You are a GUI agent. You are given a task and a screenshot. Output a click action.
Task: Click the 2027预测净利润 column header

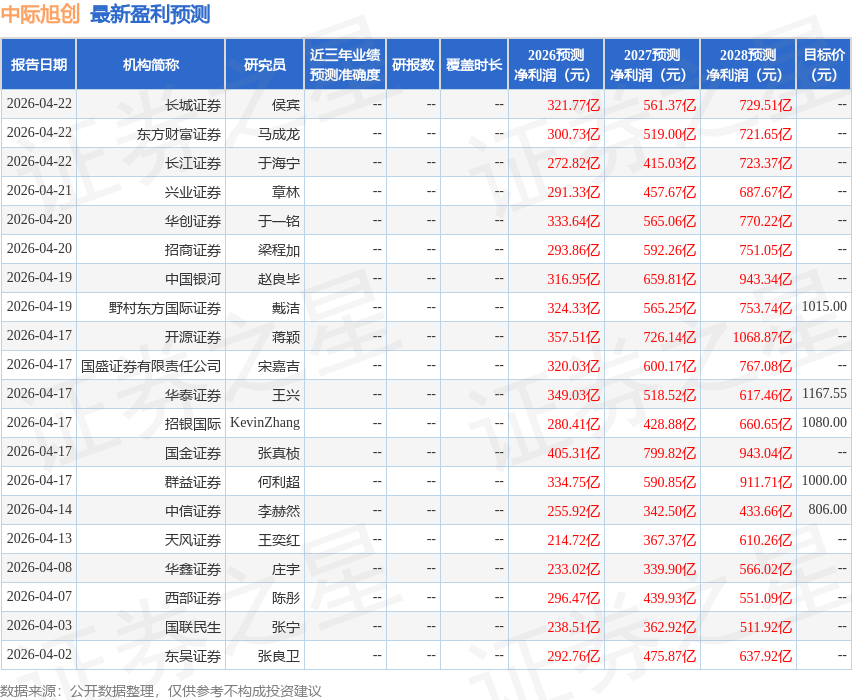(652, 64)
